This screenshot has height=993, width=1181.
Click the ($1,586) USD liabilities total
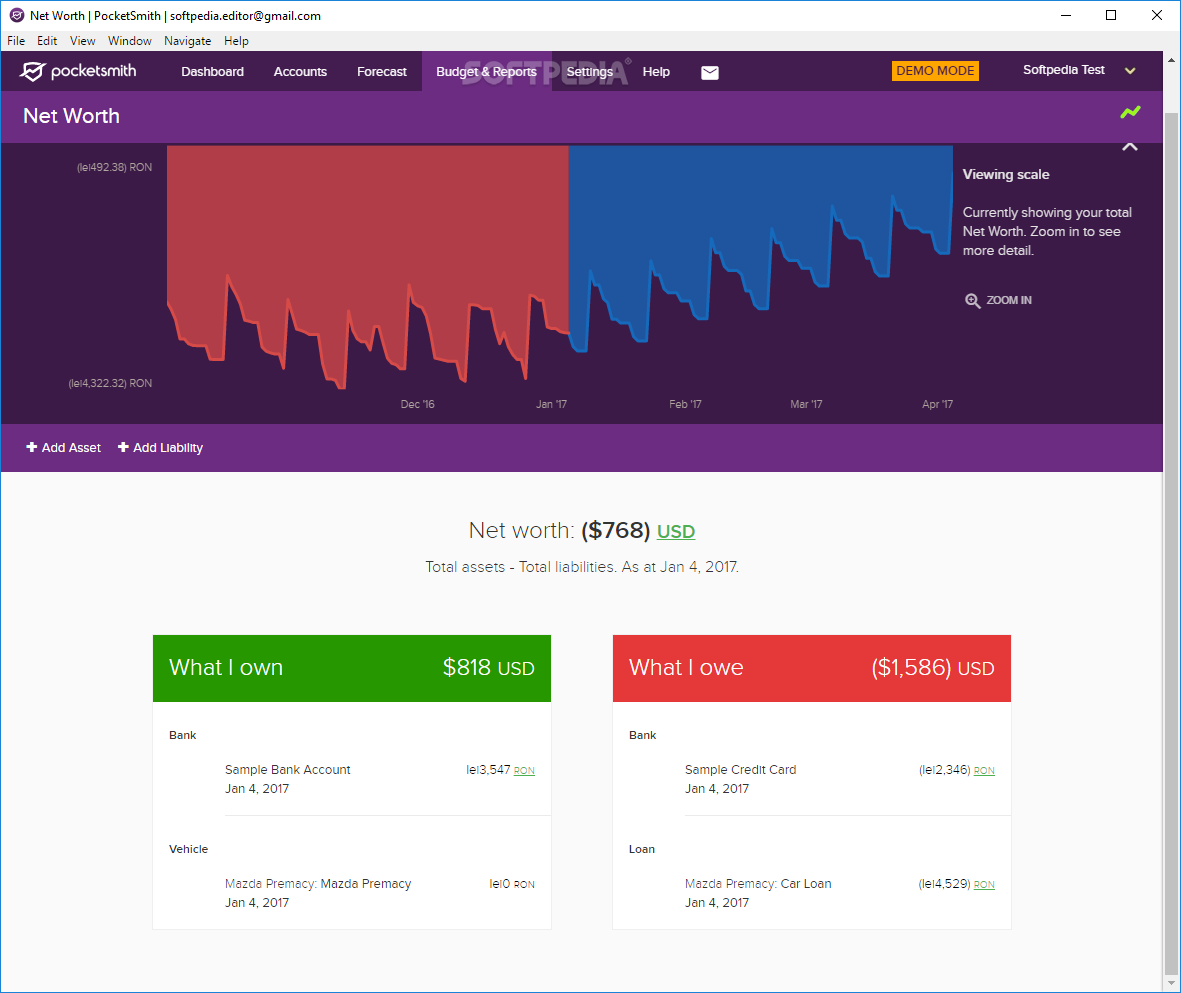click(932, 668)
